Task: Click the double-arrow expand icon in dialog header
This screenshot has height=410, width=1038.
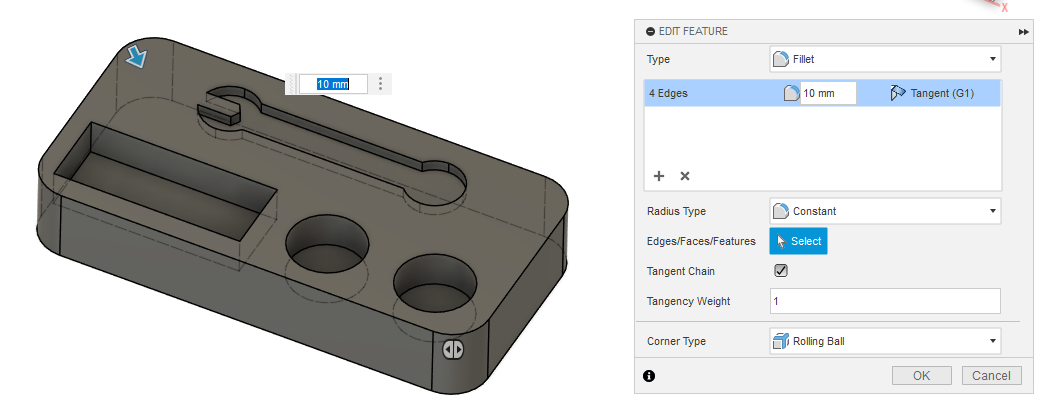Action: [x=1023, y=32]
